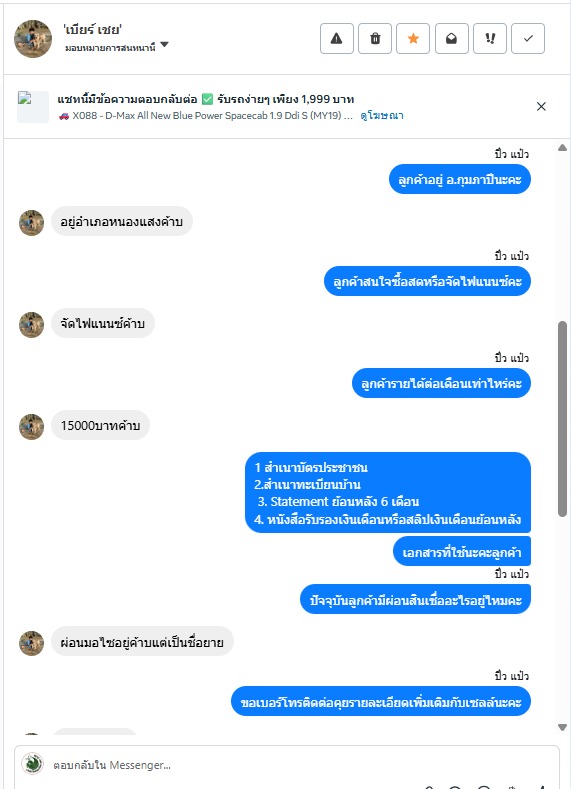The width and height of the screenshot is (571, 789).
Task: Click the vertical scrollbar thumb
Action: pos(562,419)
